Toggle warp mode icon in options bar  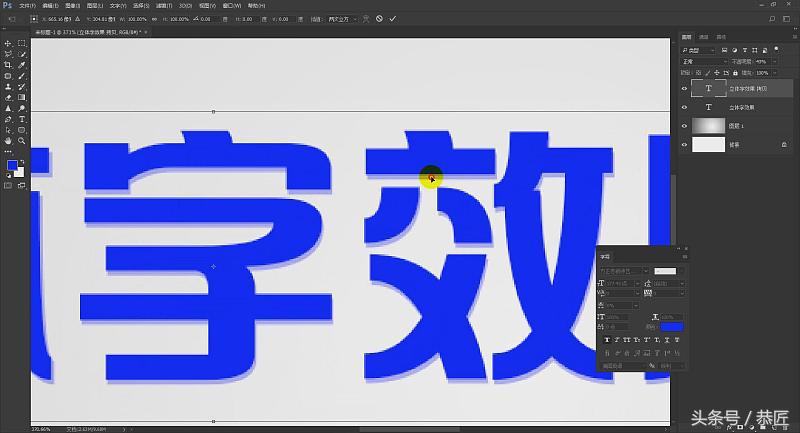point(366,19)
